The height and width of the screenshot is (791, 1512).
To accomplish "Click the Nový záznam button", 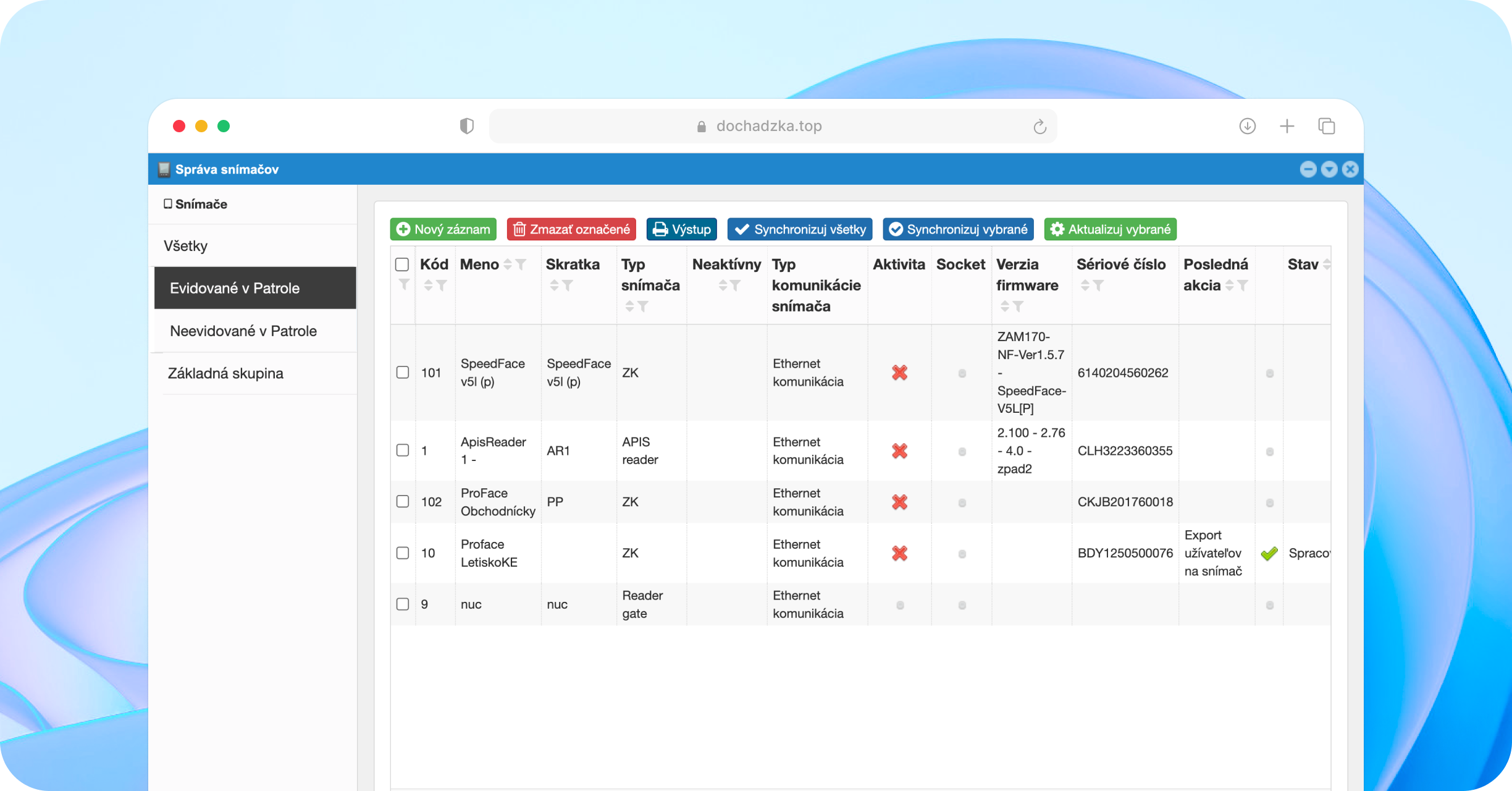I will tap(443, 229).
